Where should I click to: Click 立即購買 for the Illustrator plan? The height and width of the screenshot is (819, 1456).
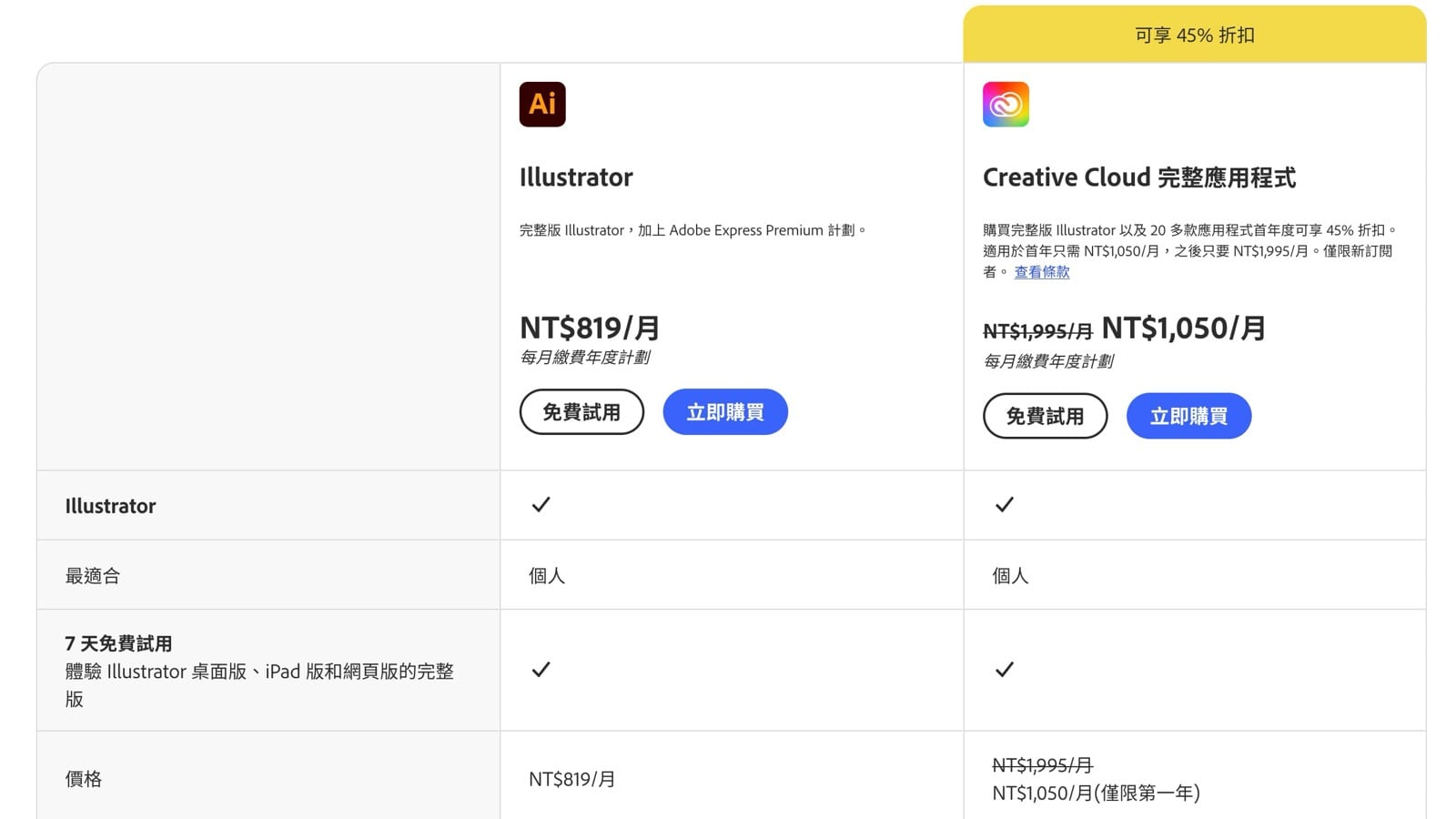coord(724,411)
